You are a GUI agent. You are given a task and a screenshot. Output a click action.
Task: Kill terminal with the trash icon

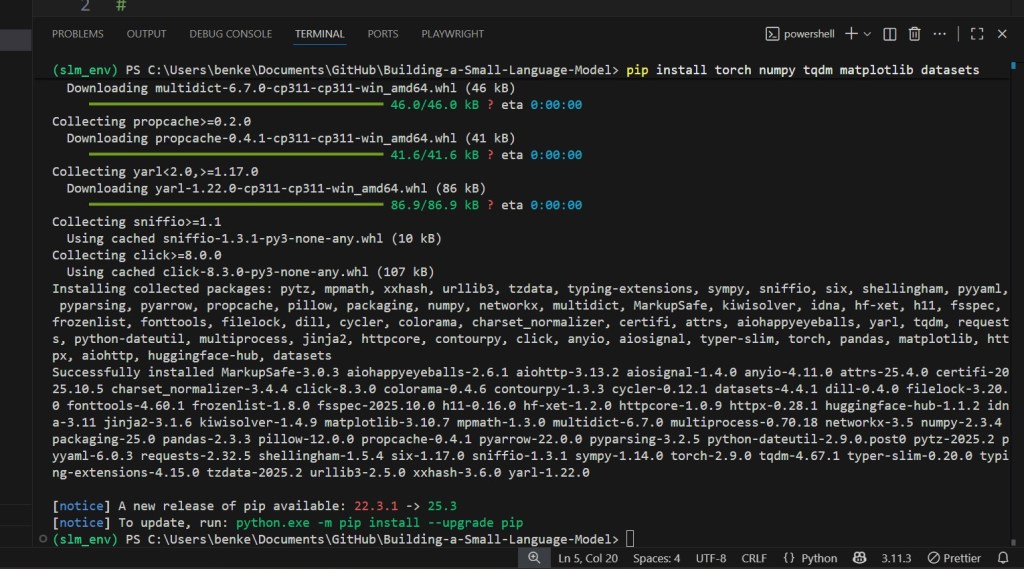(914, 34)
